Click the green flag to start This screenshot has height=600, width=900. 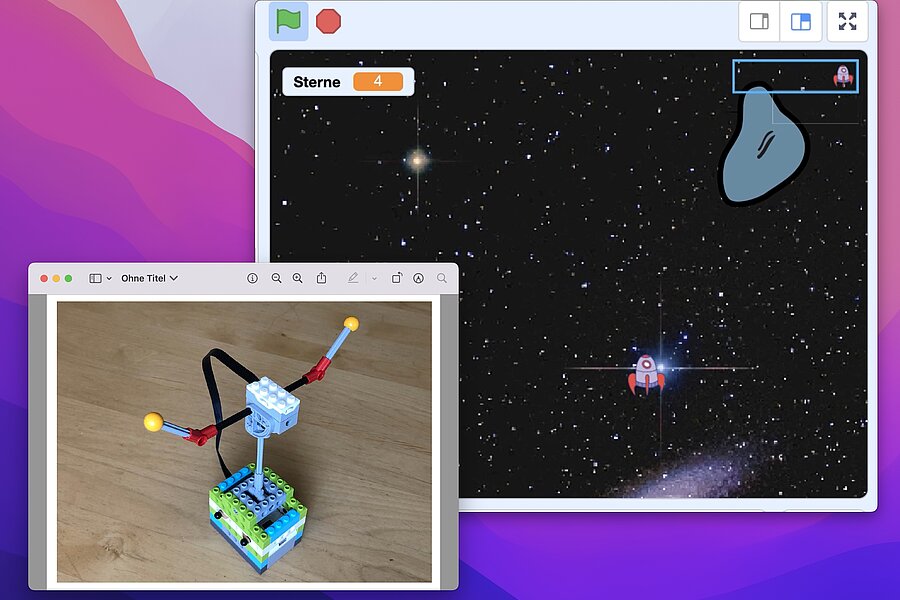(x=288, y=21)
